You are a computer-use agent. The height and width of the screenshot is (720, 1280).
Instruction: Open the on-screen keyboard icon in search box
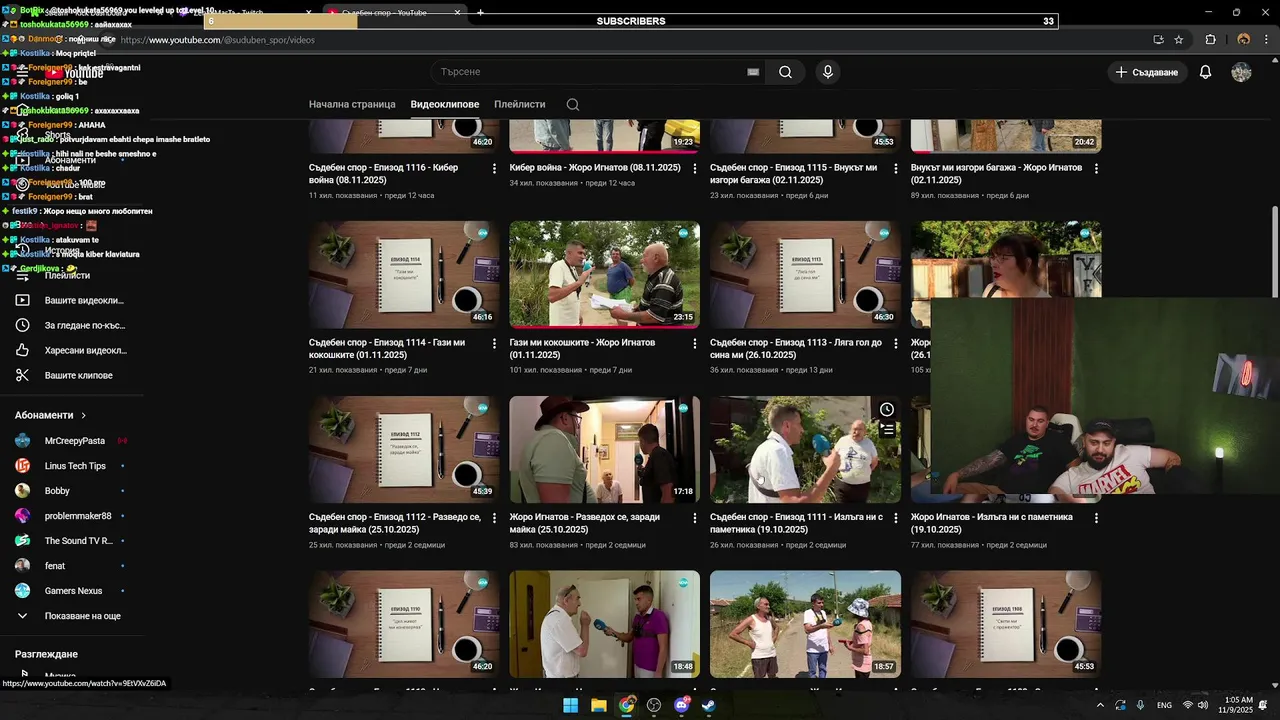pos(753,72)
